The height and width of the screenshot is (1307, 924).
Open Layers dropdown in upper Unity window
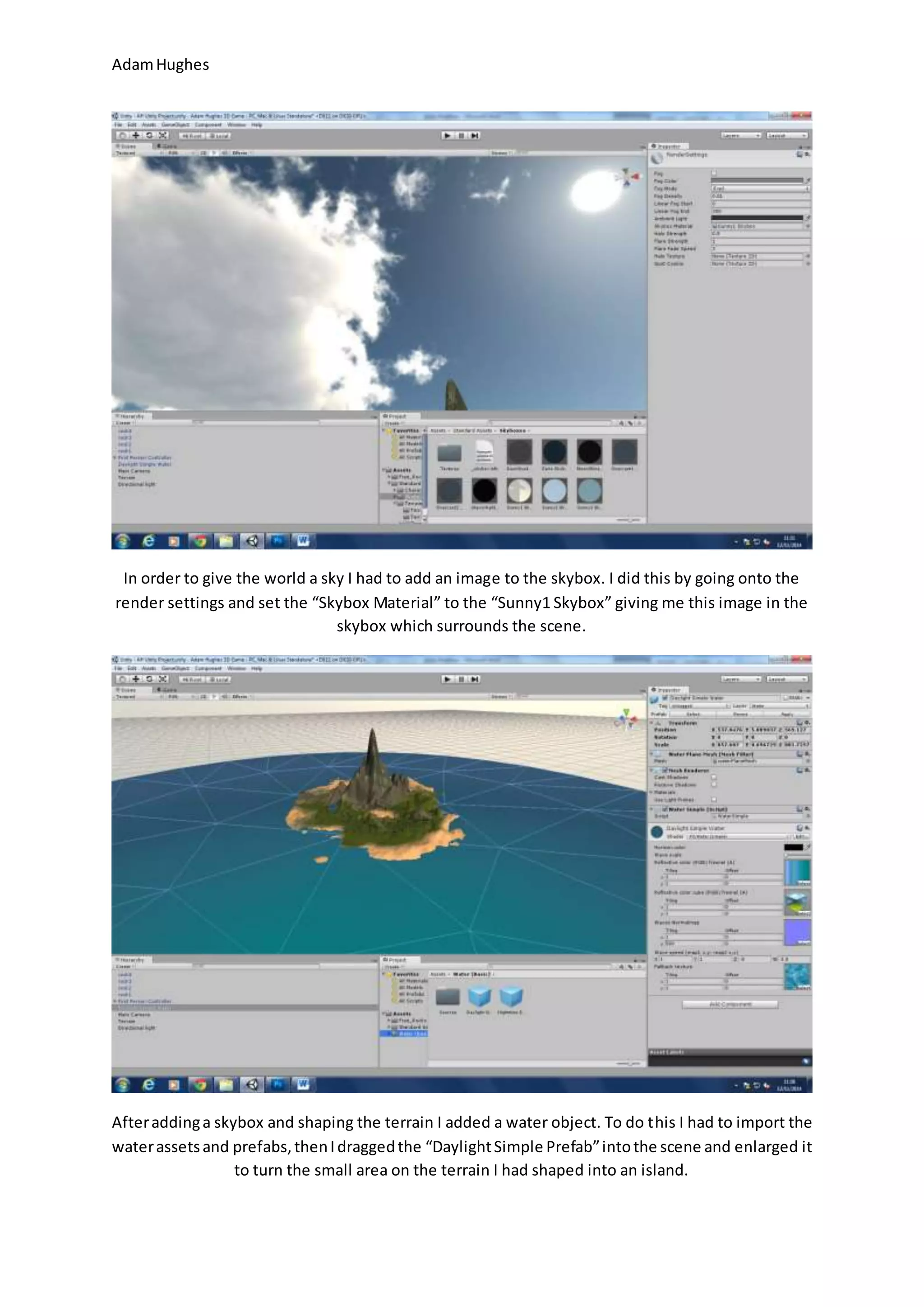[741, 135]
